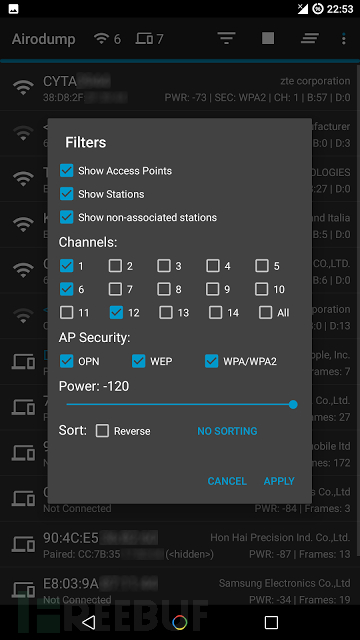Uncheck channel 1 checkbox
The width and height of the screenshot is (360, 640).
tap(67, 266)
